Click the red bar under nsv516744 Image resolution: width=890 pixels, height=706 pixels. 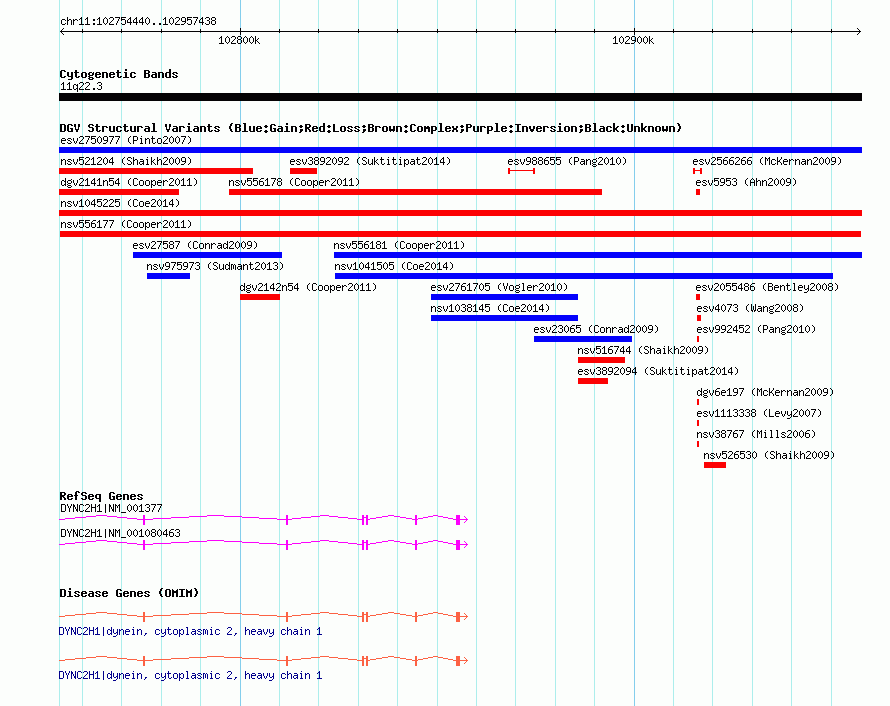(x=601, y=360)
